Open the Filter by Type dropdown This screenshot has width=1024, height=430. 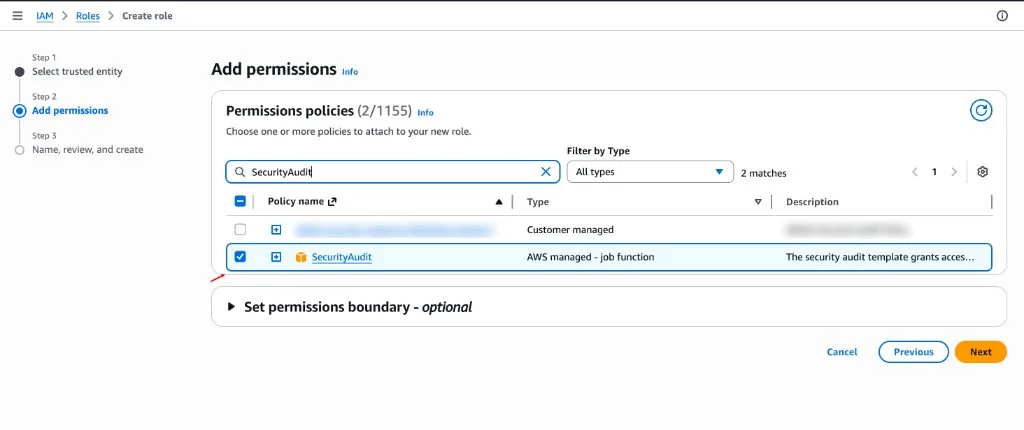650,172
